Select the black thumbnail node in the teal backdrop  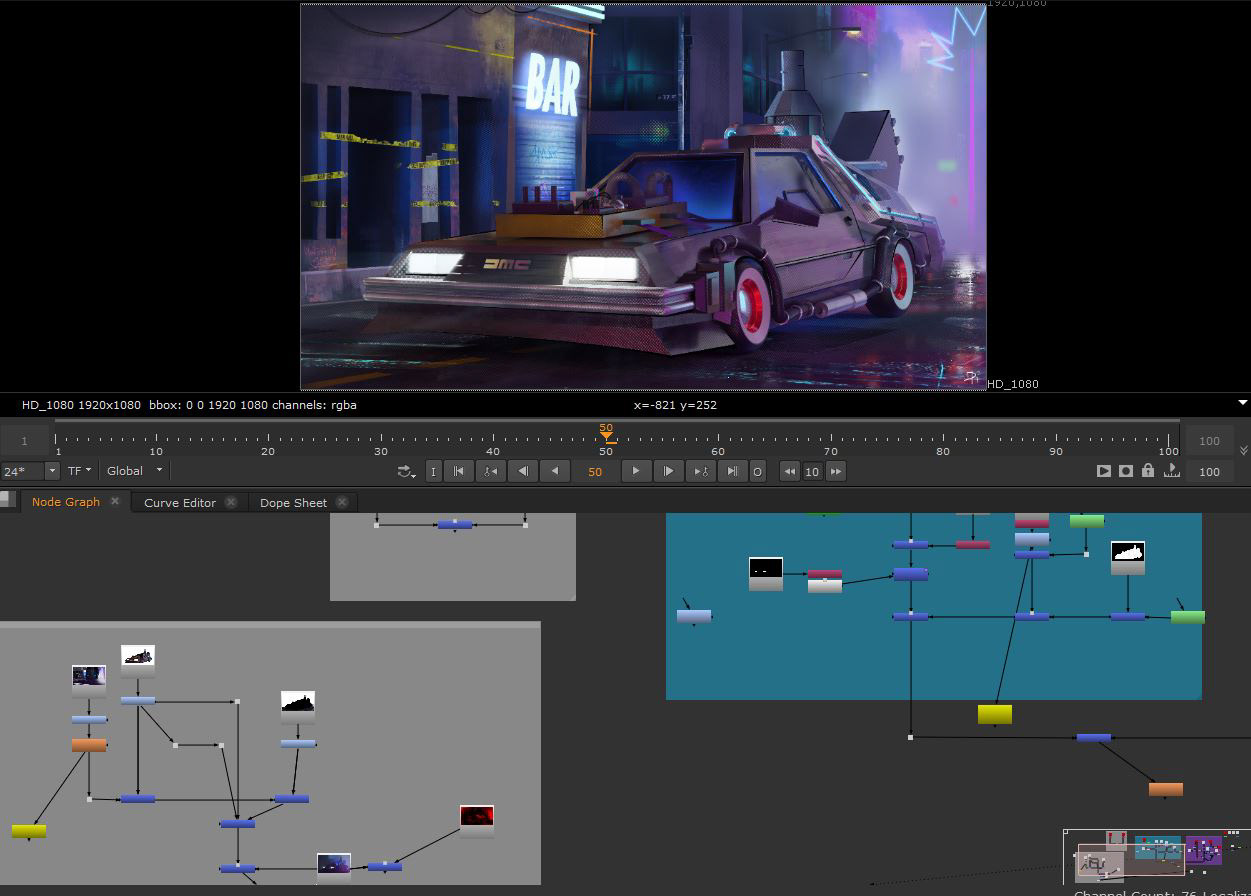click(766, 574)
